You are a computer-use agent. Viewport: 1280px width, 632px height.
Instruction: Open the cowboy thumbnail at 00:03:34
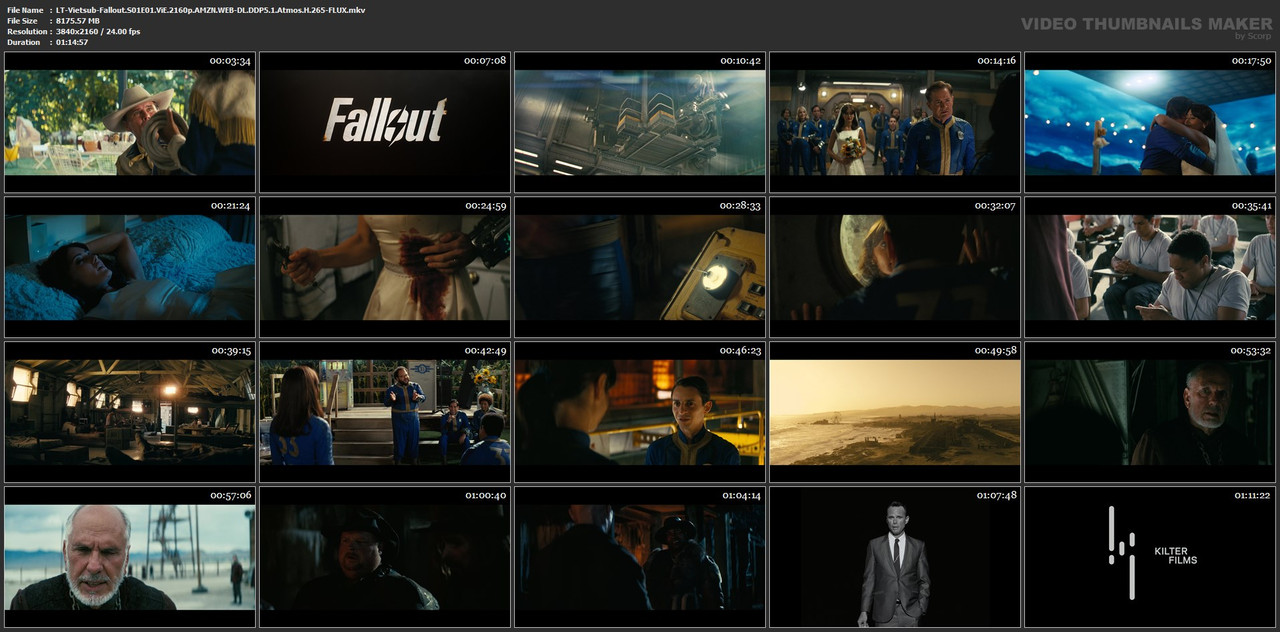[x=130, y=122]
